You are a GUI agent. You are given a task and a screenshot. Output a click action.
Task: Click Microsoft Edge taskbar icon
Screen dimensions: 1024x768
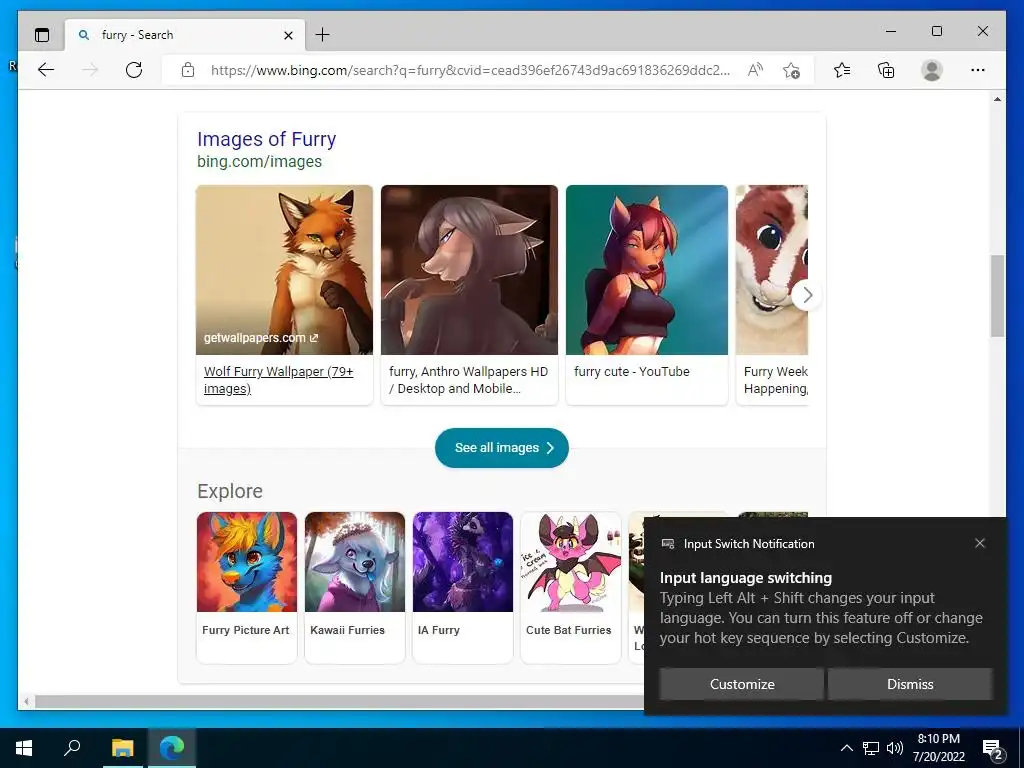[172, 748]
